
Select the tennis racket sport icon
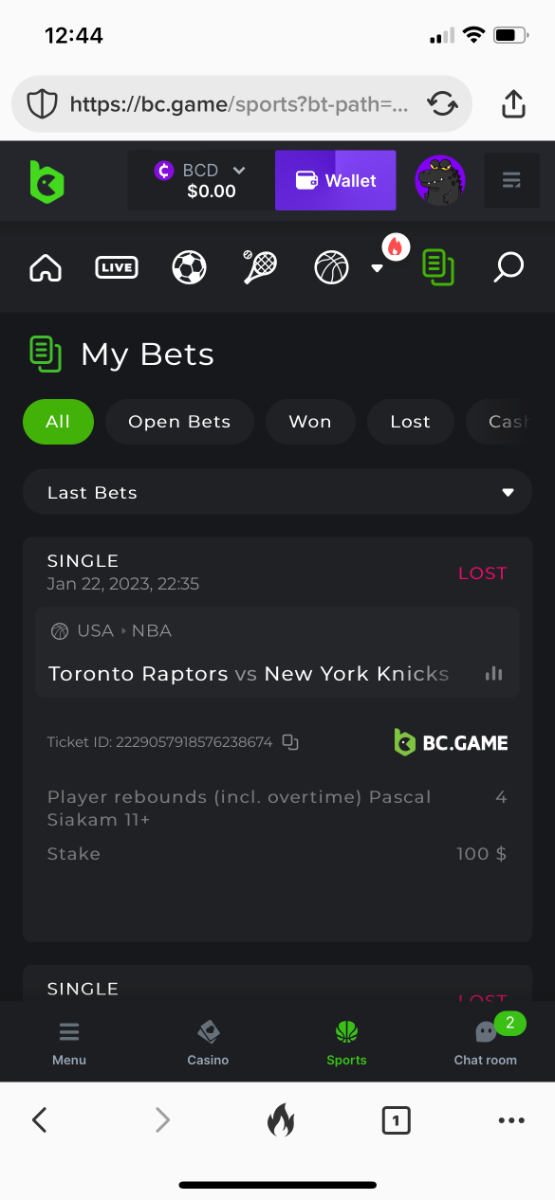tap(261, 267)
